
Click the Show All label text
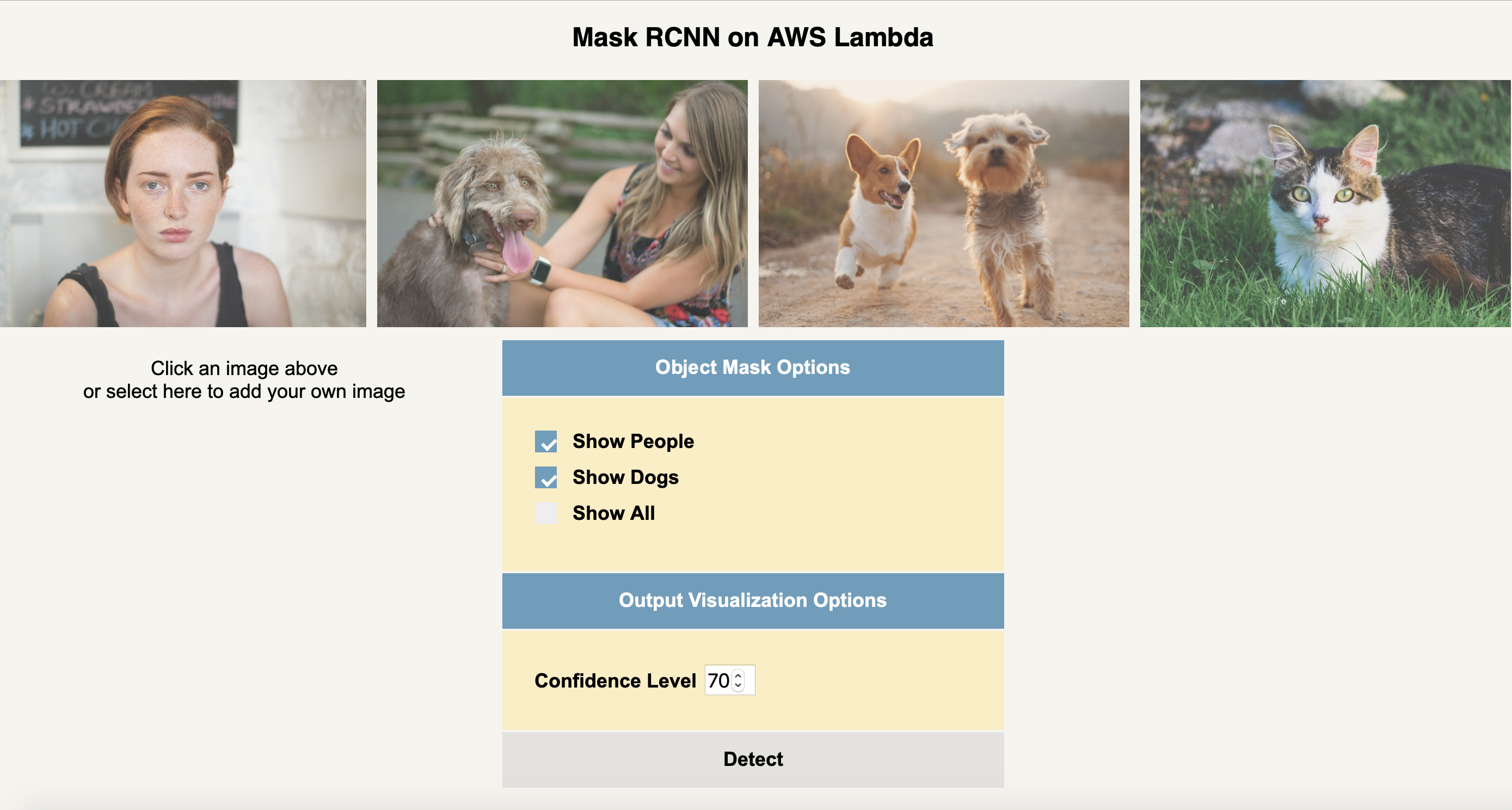(x=614, y=513)
